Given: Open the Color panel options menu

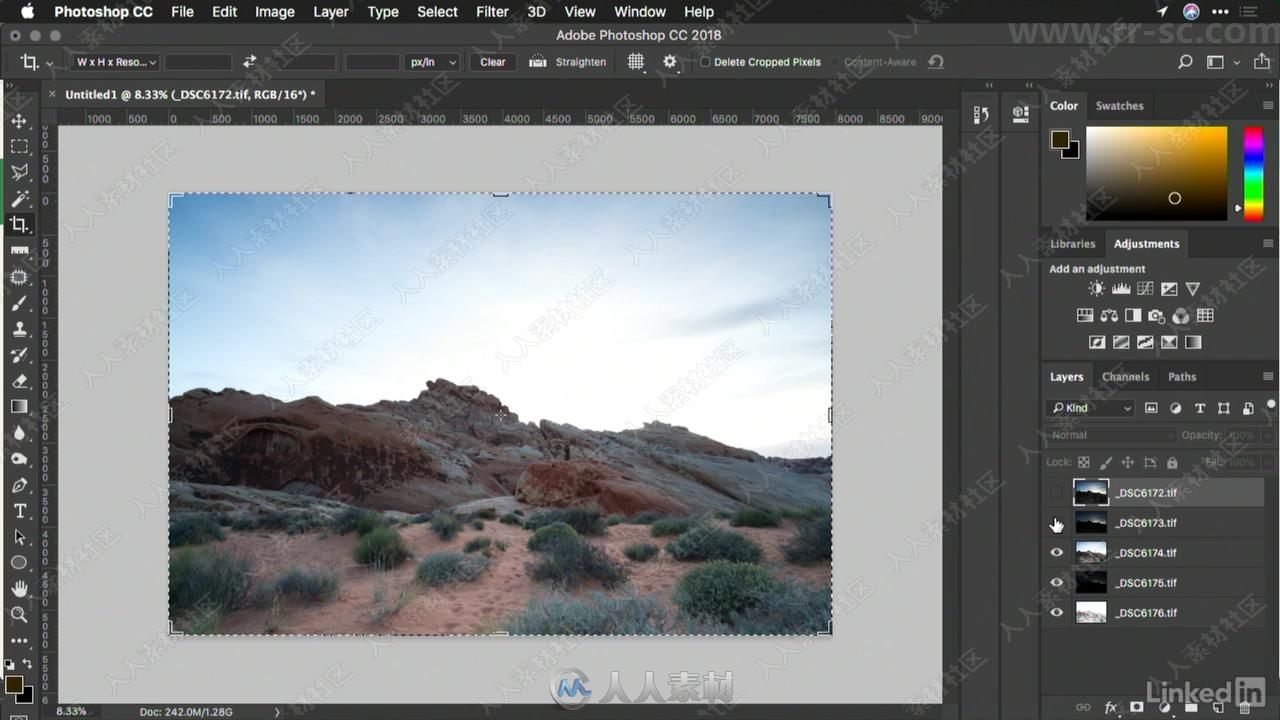Looking at the screenshot, I should tap(1268, 105).
